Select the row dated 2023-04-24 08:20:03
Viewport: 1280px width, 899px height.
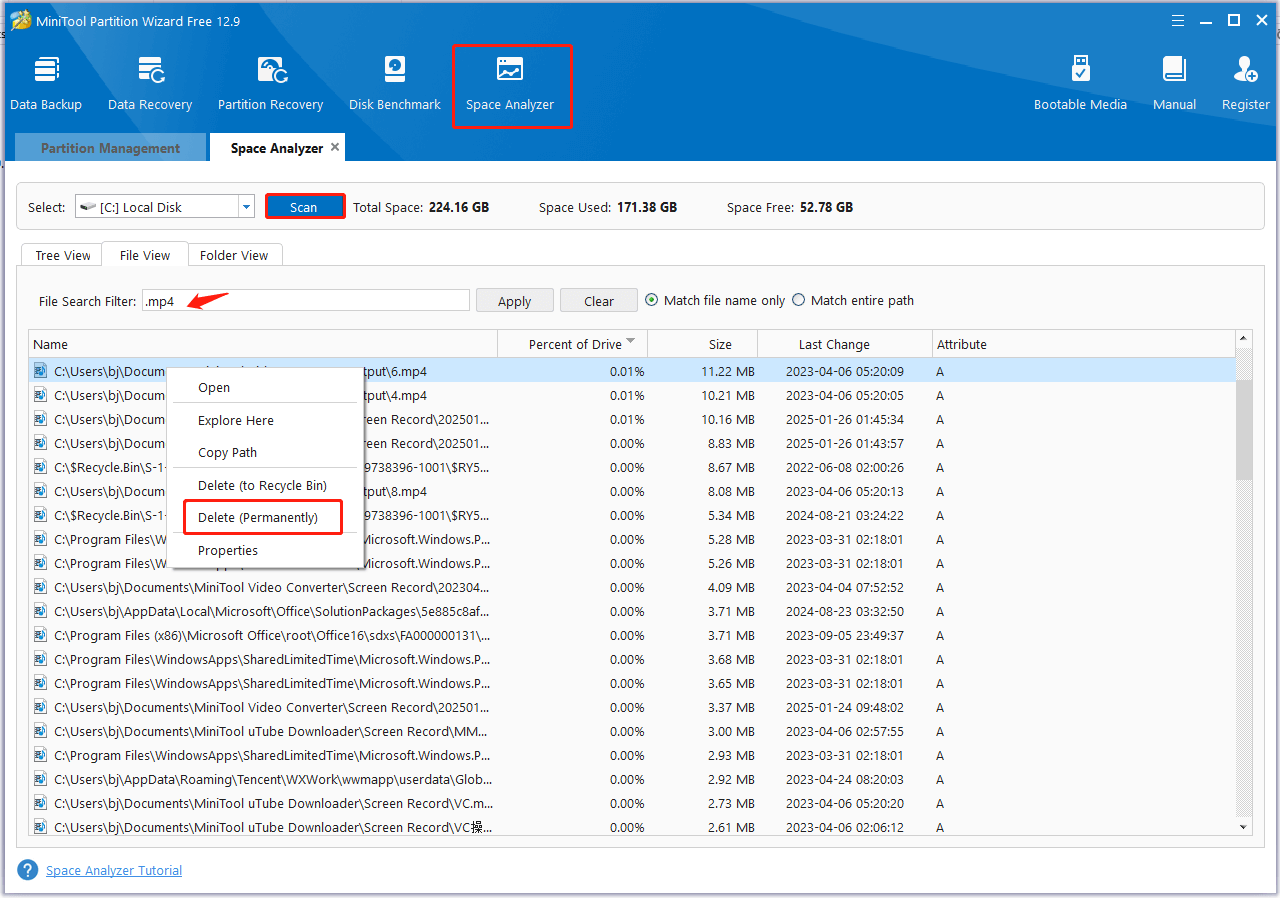(632, 779)
